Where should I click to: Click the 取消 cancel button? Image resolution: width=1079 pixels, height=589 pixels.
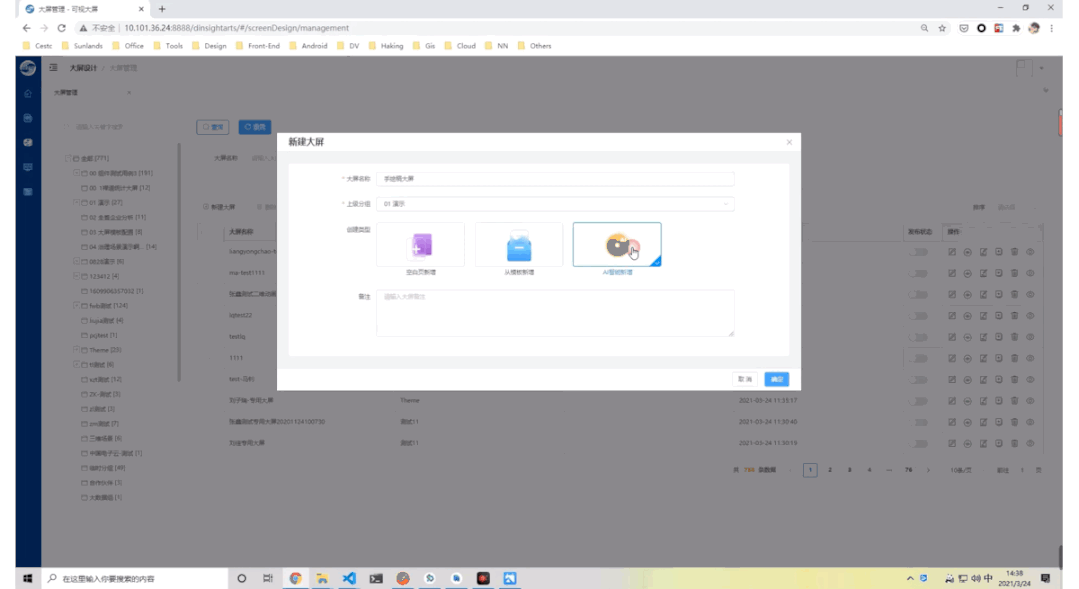744,379
